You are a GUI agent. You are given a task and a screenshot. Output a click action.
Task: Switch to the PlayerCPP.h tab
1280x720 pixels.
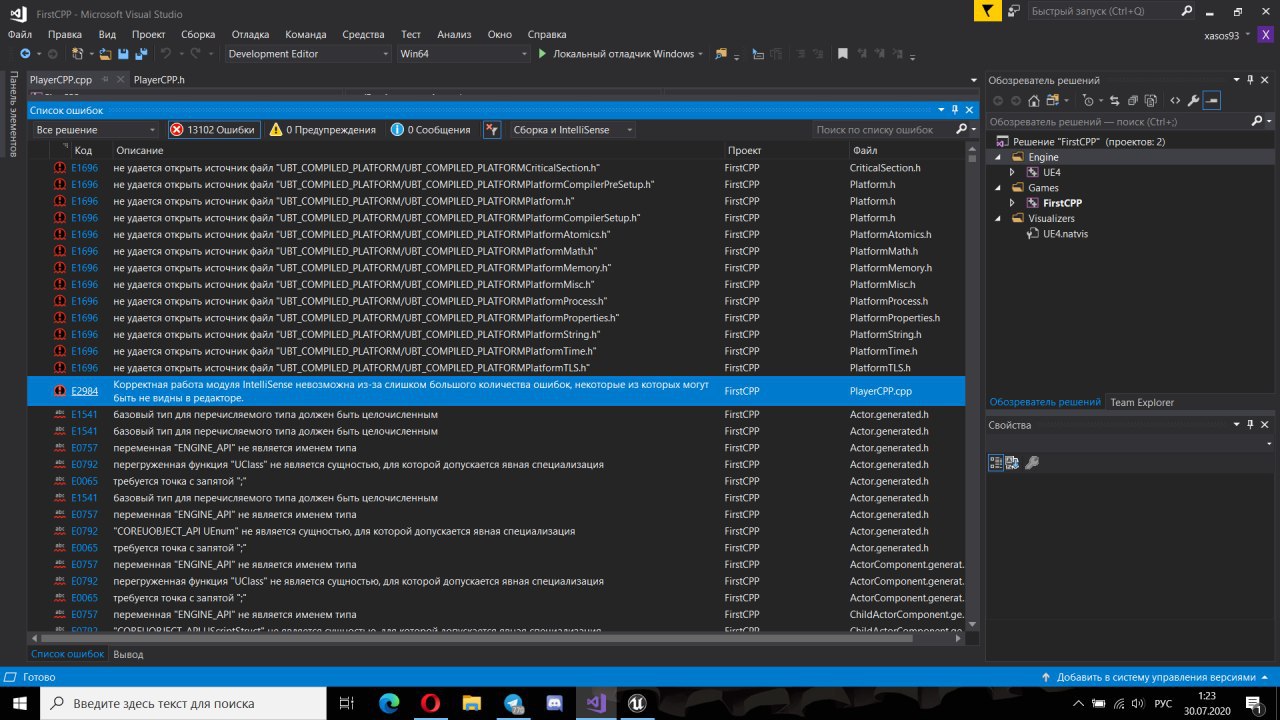tap(159, 80)
